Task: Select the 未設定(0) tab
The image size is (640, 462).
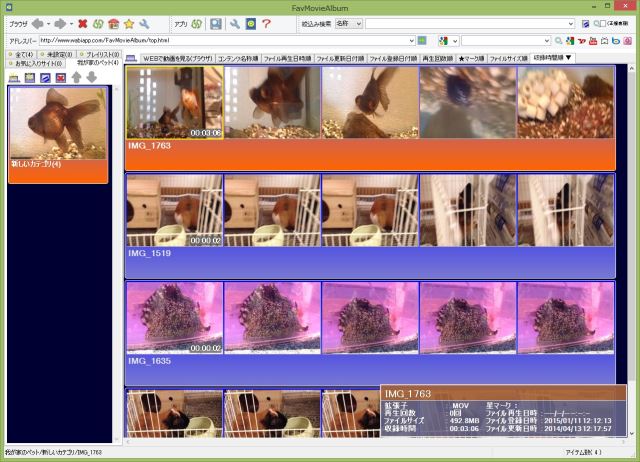Action: tap(57, 54)
